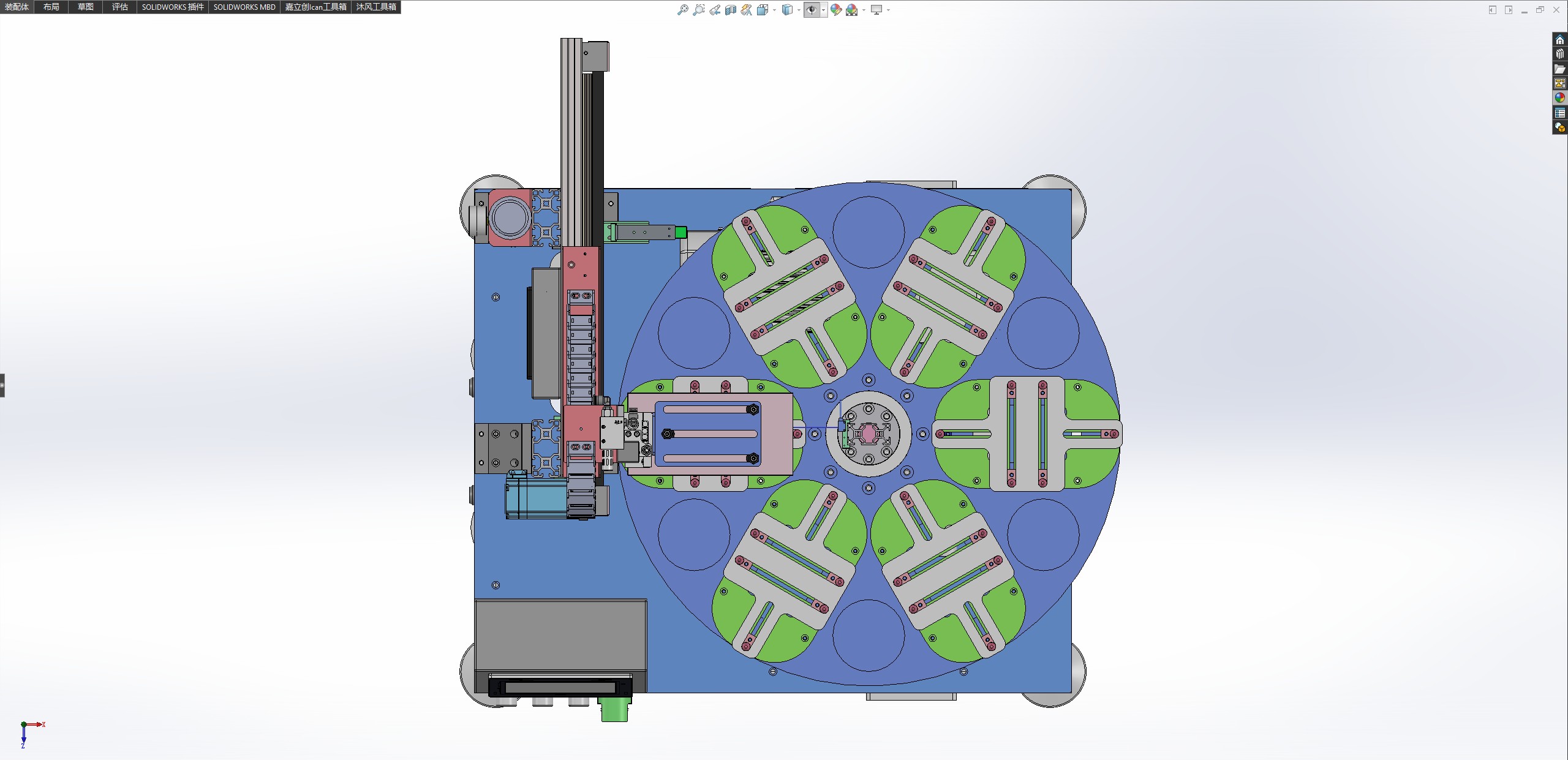
Task: Open File Explorer tab in task pane
Action: click(1559, 69)
